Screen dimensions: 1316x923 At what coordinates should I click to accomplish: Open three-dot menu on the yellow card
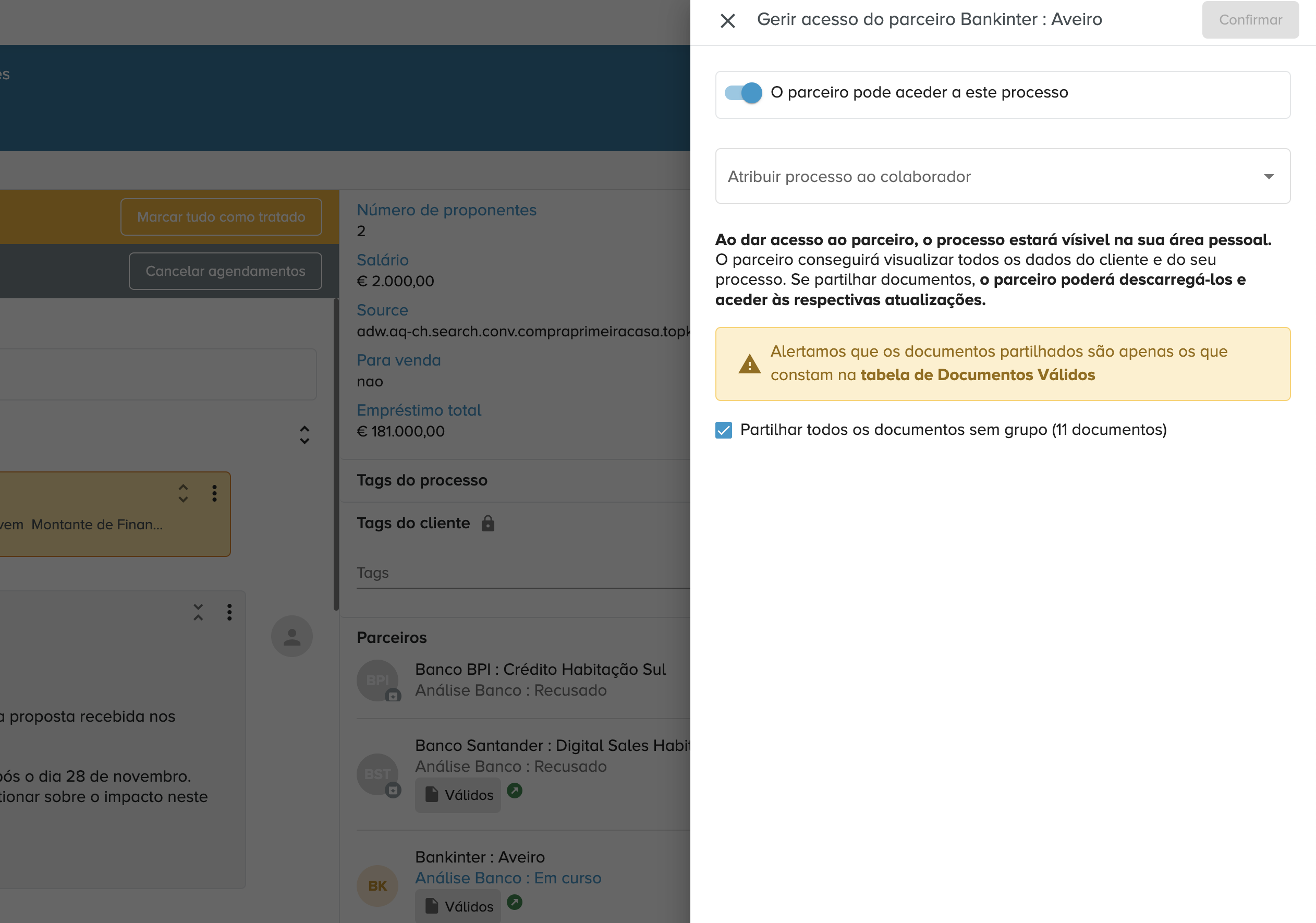(x=214, y=494)
